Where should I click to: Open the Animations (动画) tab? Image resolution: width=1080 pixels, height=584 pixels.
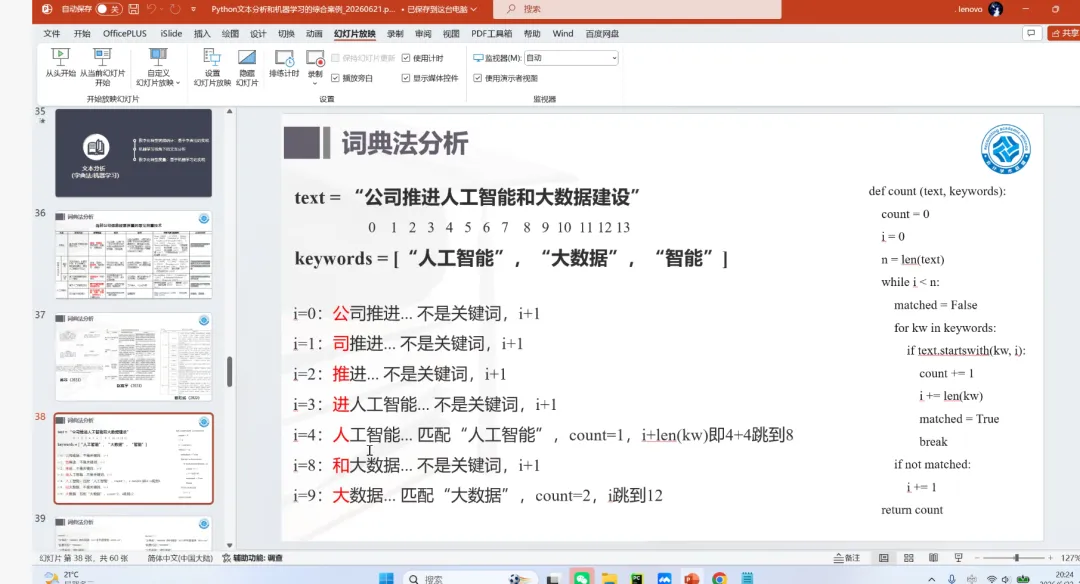pos(314,33)
